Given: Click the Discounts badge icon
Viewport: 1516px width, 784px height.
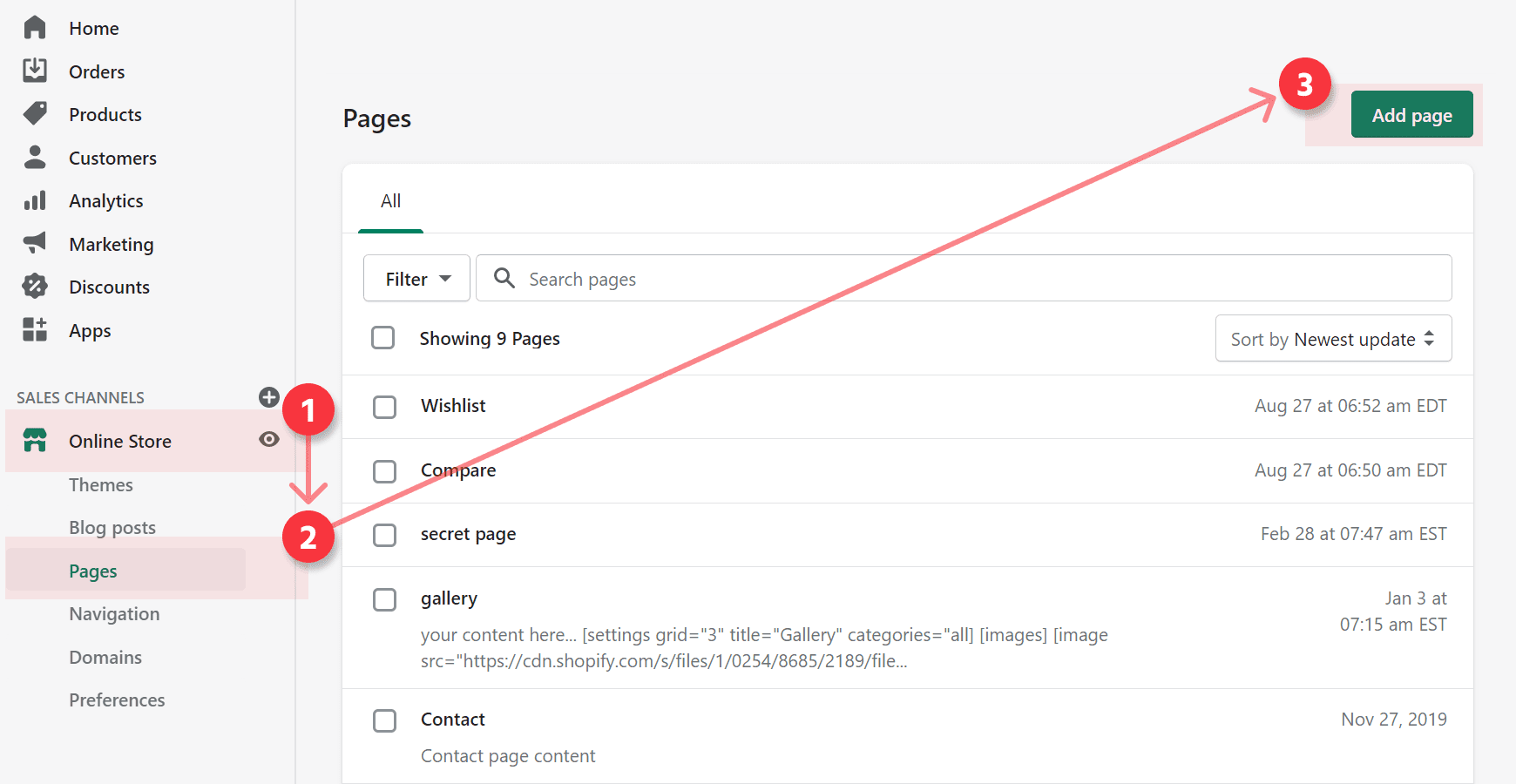Looking at the screenshot, I should coord(35,287).
